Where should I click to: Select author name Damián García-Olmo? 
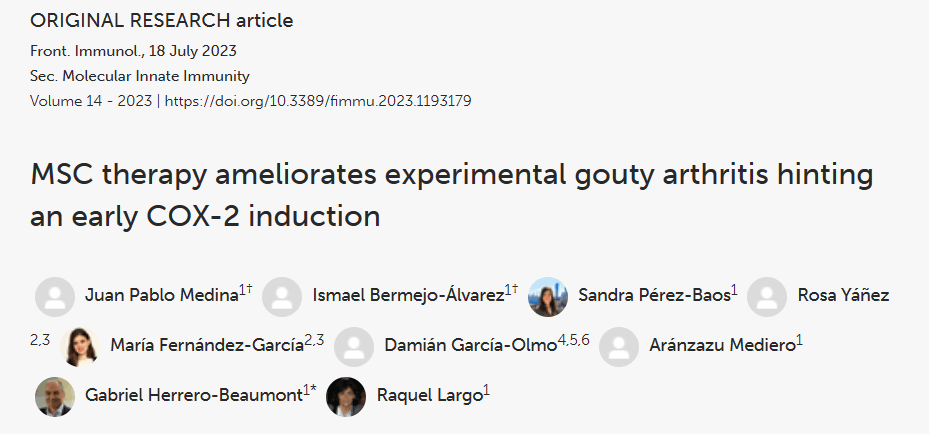(470, 346)
